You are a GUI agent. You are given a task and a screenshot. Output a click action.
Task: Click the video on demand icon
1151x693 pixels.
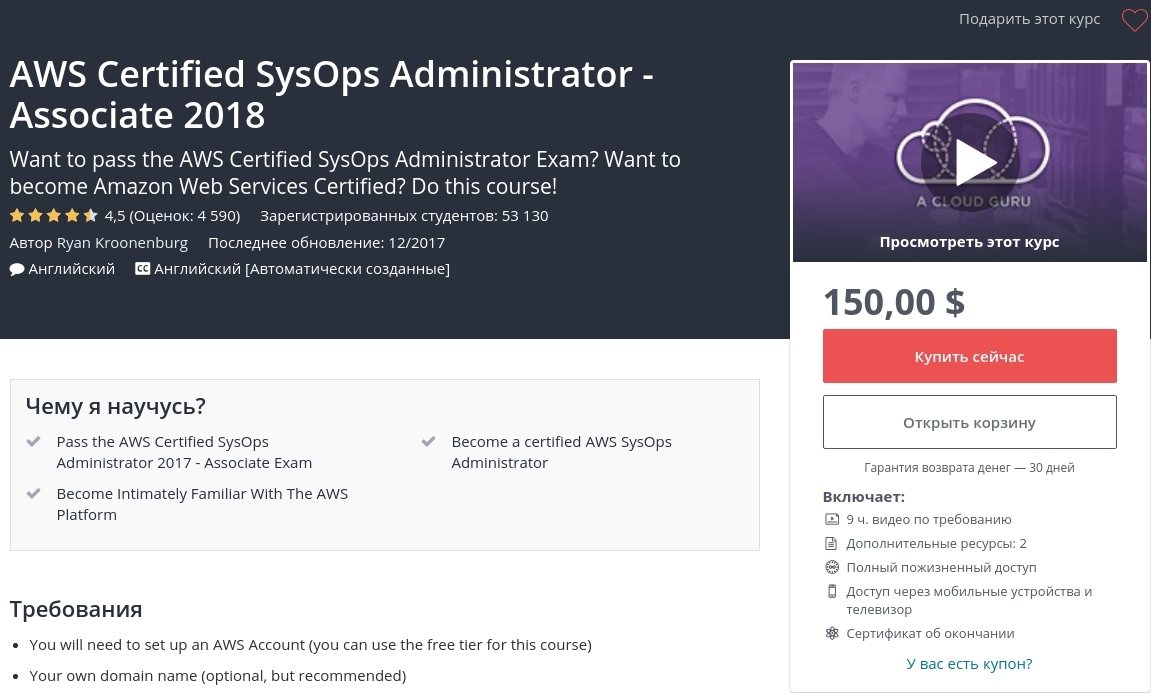pyautogui.click(x=832, y=520)
